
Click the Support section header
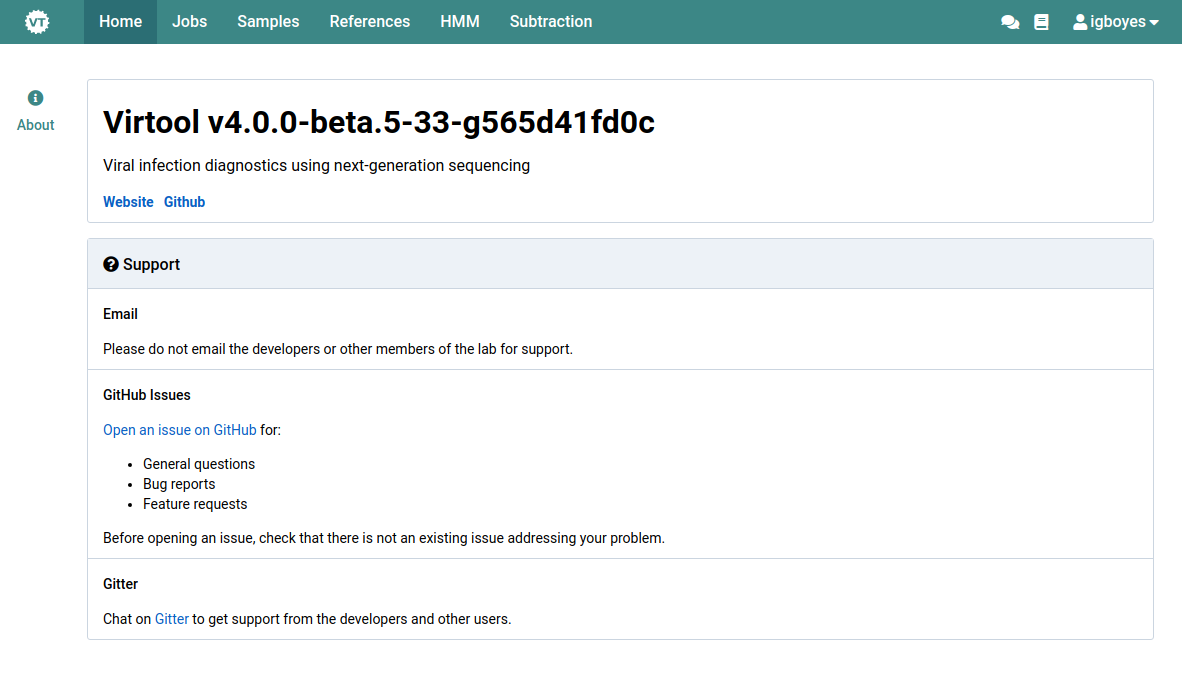click(x=150, y=263)
